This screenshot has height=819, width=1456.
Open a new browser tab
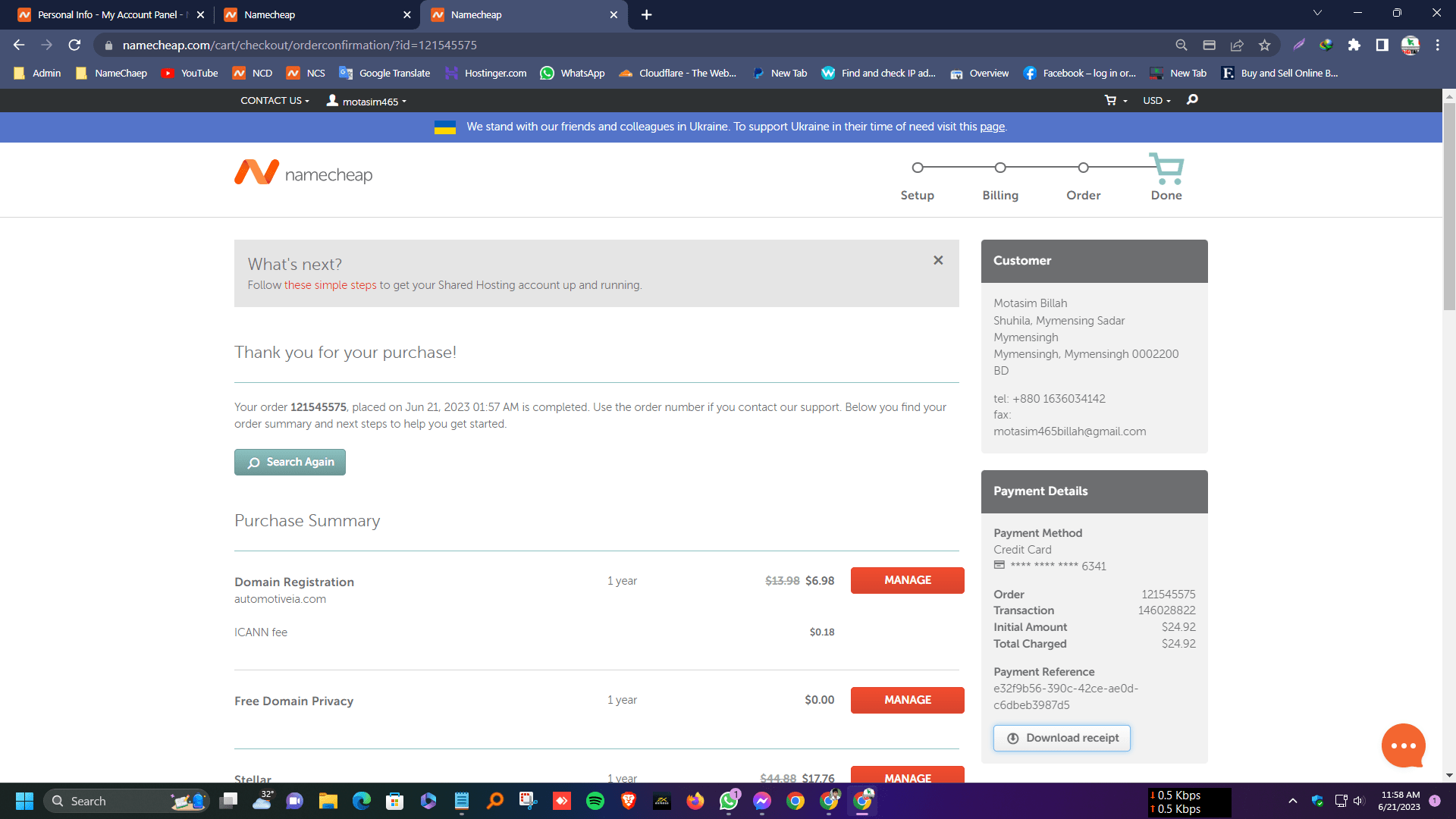[x=646, y=14]
